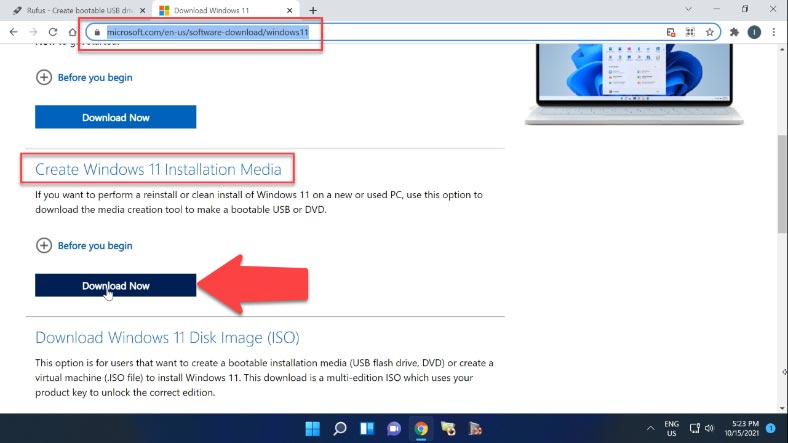Open the taskbar icon right of Chrome
The width and height of the screenshot is (788, 443).
(x=448, y=429)
